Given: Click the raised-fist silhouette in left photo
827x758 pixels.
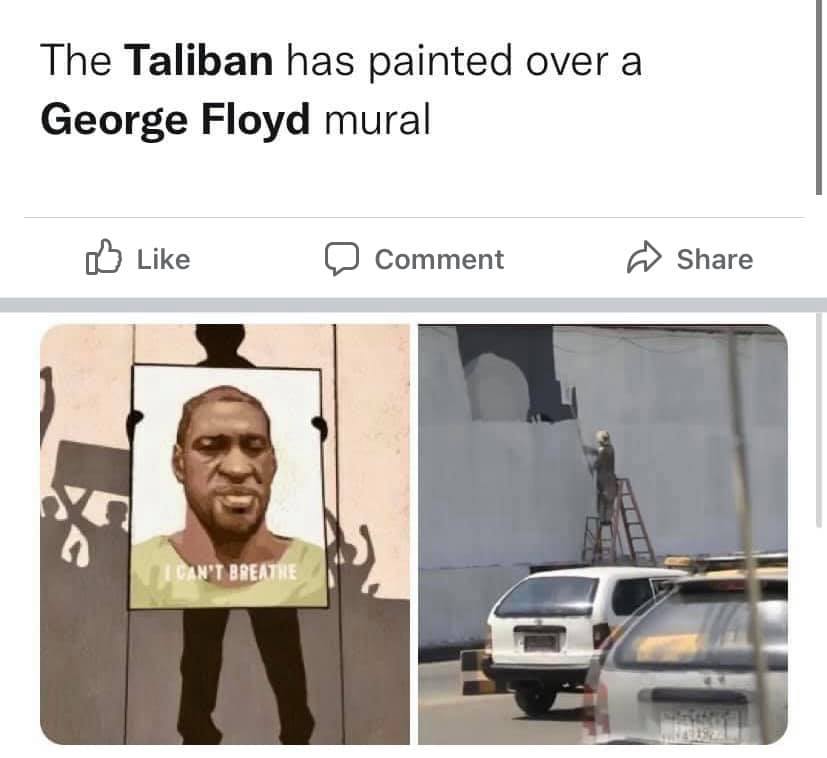Looking at the screenshot, I should (47, 405).
